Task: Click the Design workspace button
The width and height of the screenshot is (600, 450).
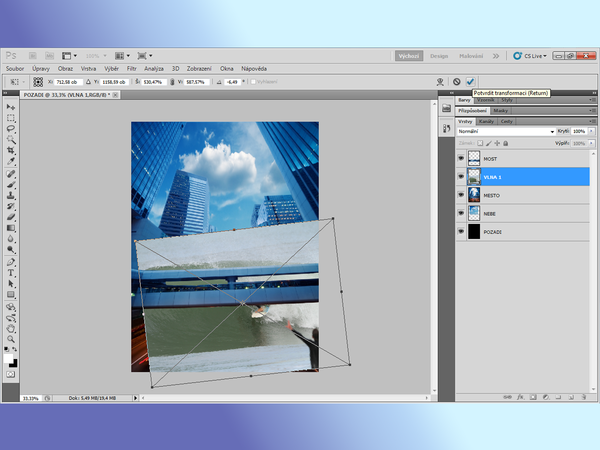Action: [x=439, y=56]
